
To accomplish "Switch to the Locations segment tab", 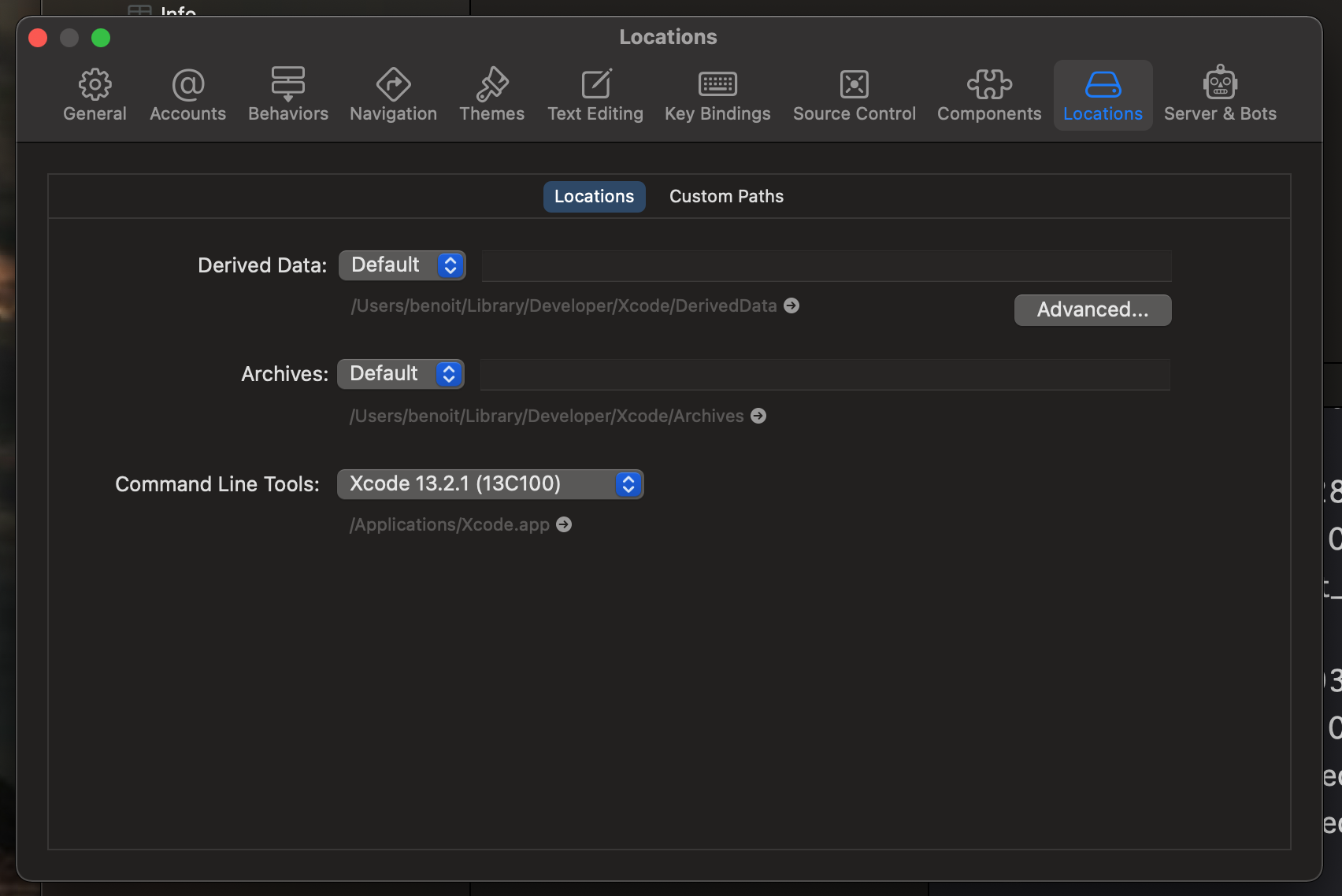I will (x=594, y=197).
